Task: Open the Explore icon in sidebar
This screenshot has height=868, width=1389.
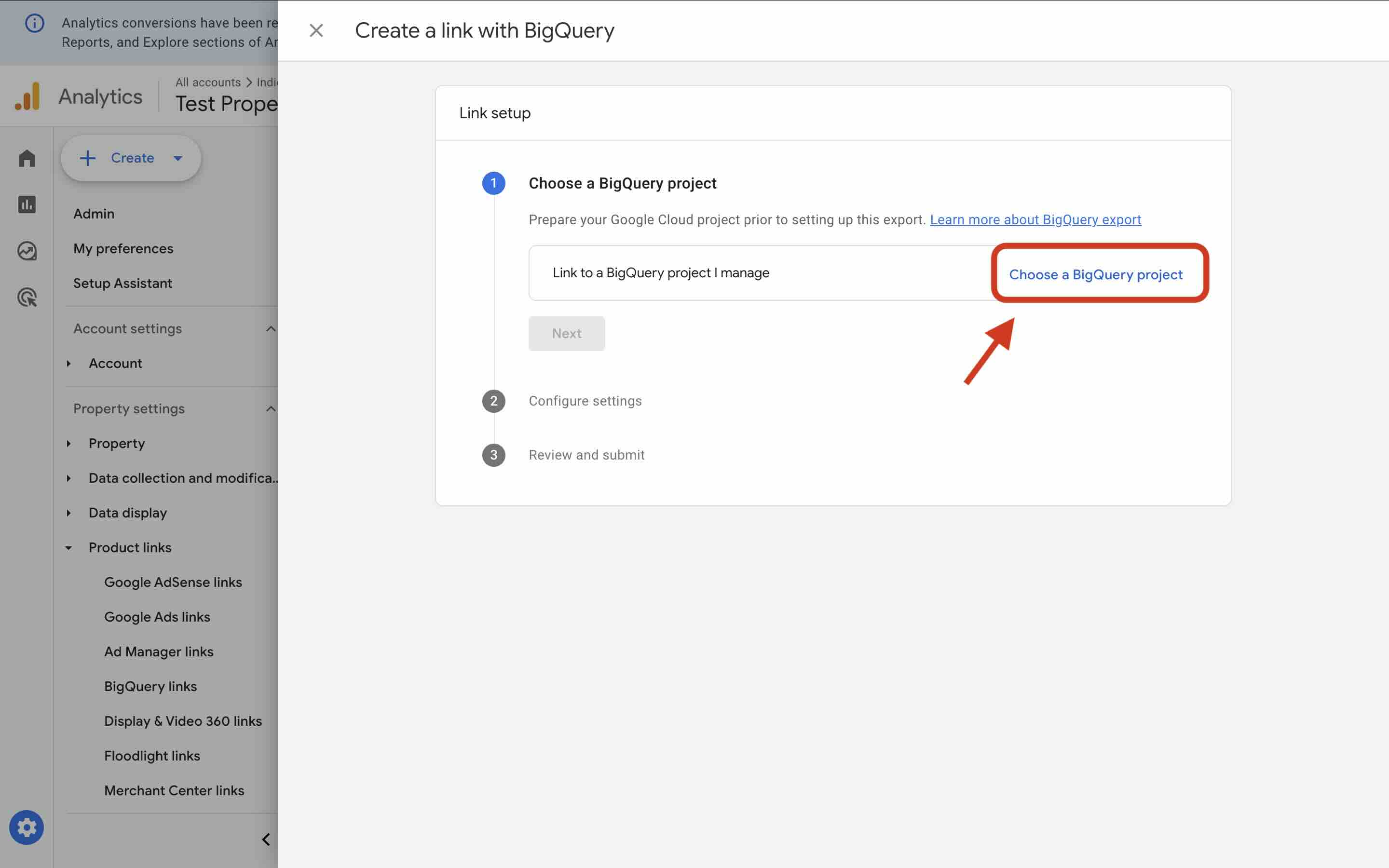Action: 27,251
